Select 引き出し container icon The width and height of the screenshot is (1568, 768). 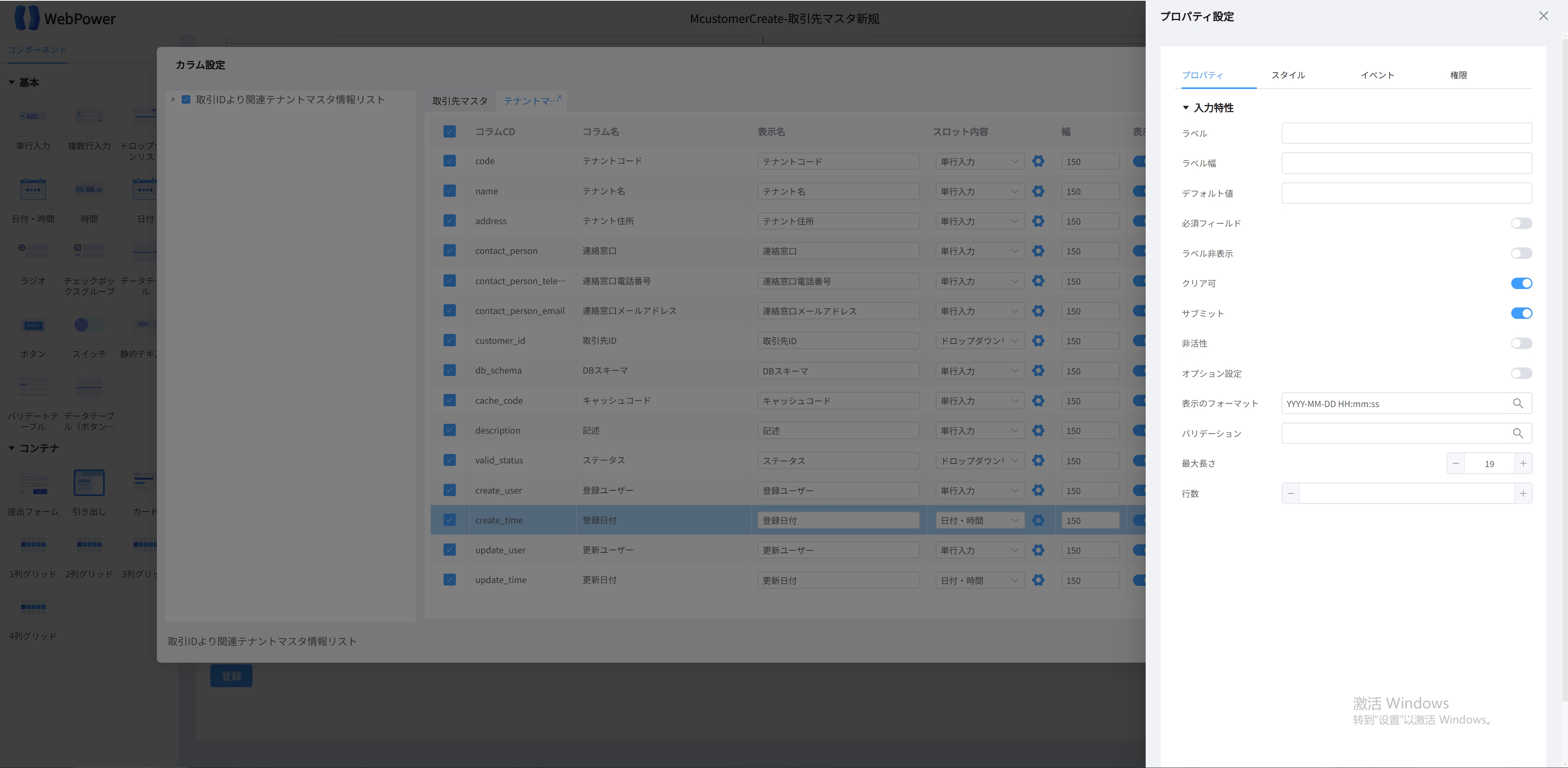pyautogui.click(x=89, y=483)
